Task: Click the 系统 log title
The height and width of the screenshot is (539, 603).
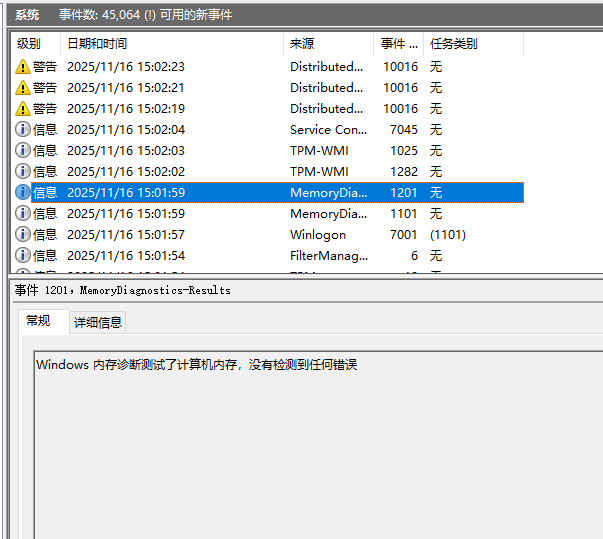Action: click(x=27, y=15)
